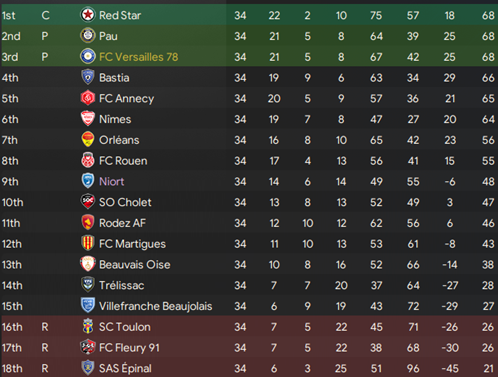Select the Trélissac table row
498x377 pixels.
pyautogui.click(x=249, y=285)
